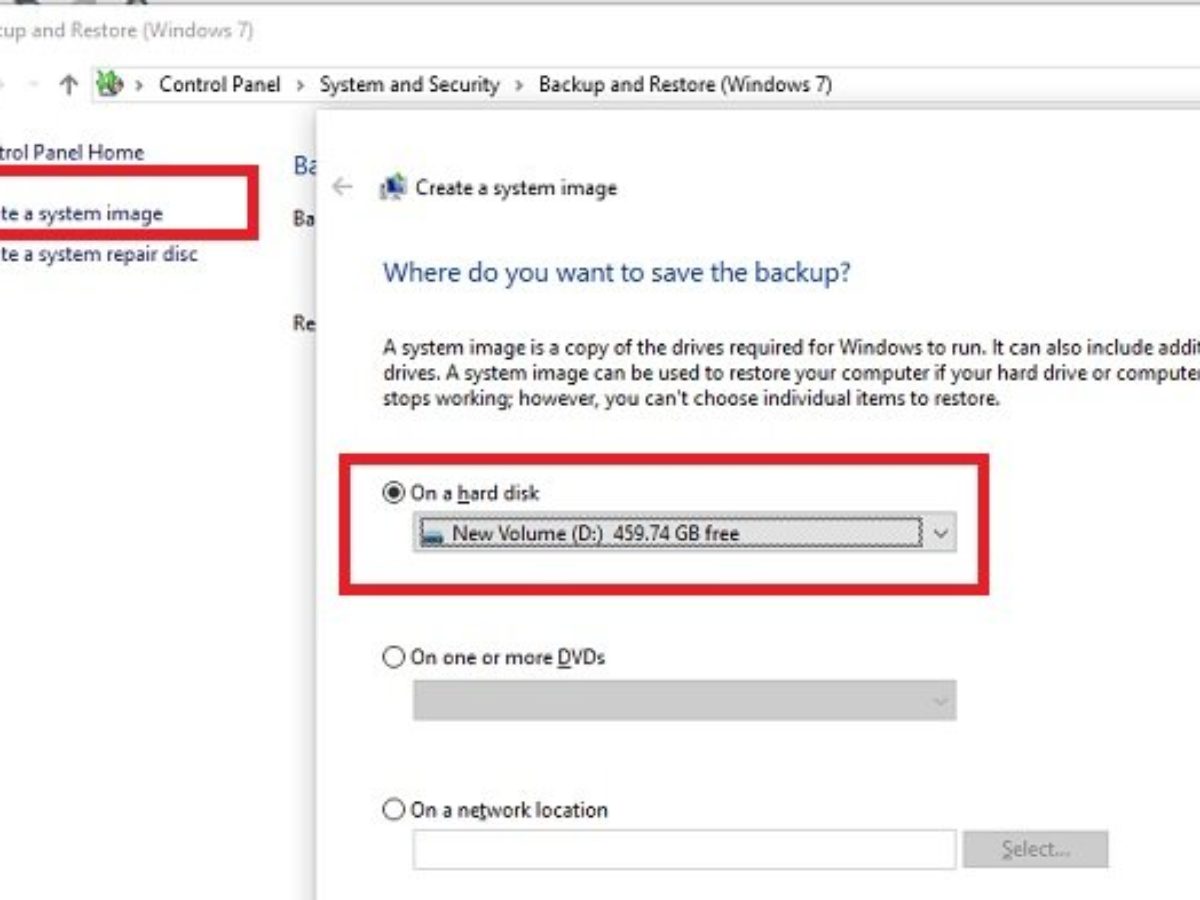The width and height of the screenshot is (1200, 900).
Task: Open the disabled DVD drive dropdown
Action: click(685, 700)
